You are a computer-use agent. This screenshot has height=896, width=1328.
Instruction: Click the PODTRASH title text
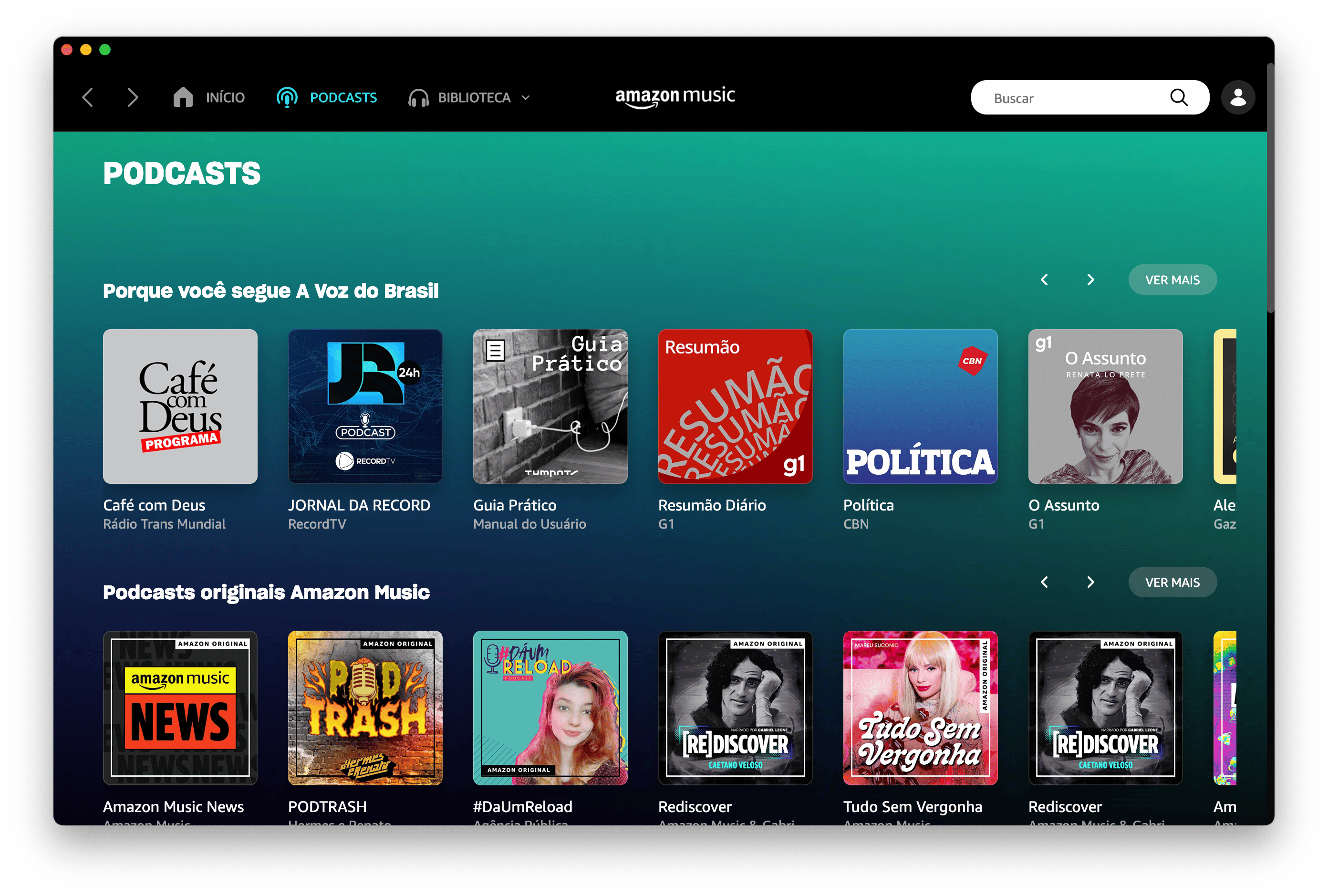[x=327, y=807]
